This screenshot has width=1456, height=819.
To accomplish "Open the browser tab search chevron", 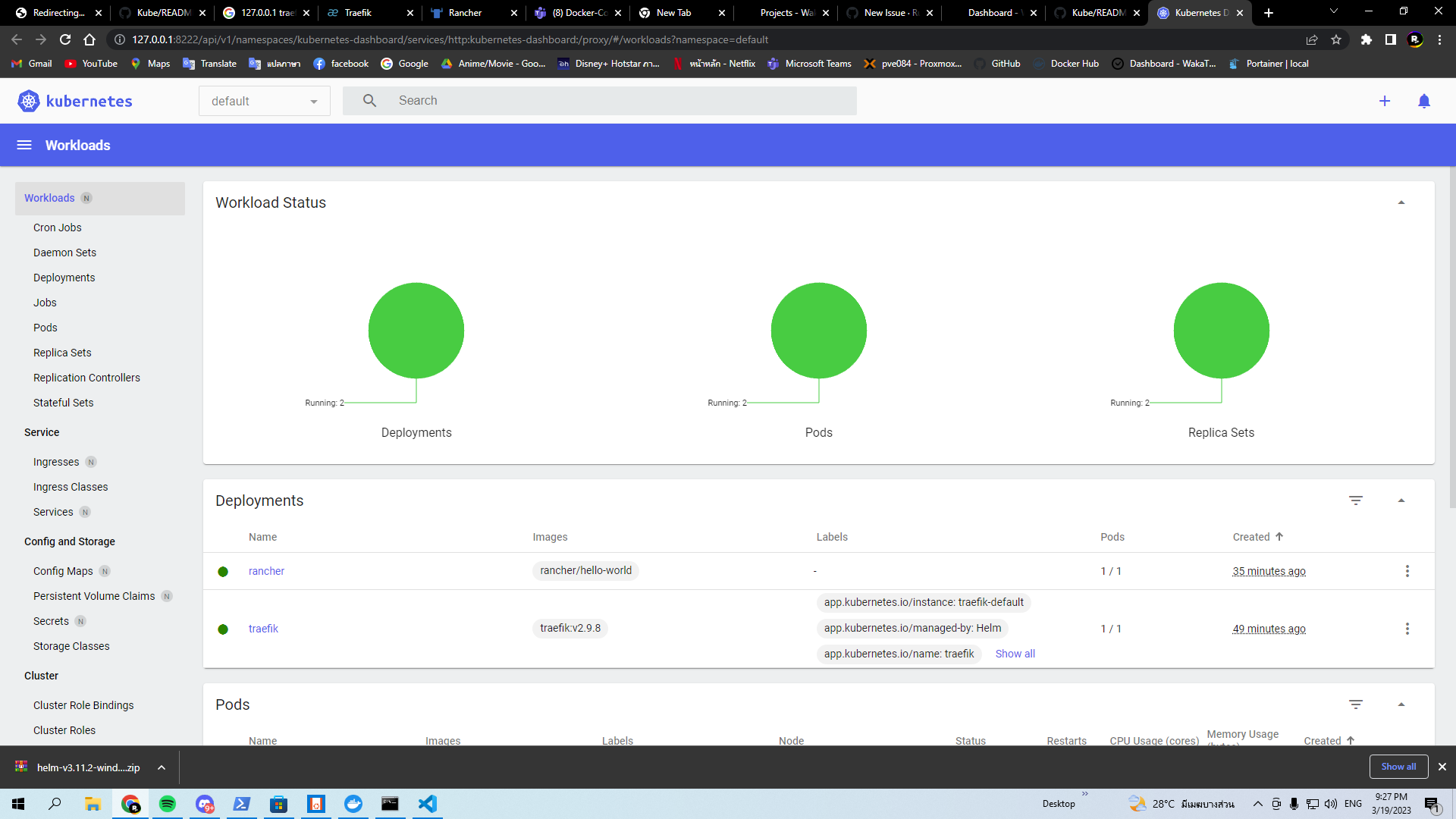I will 1334,11.
